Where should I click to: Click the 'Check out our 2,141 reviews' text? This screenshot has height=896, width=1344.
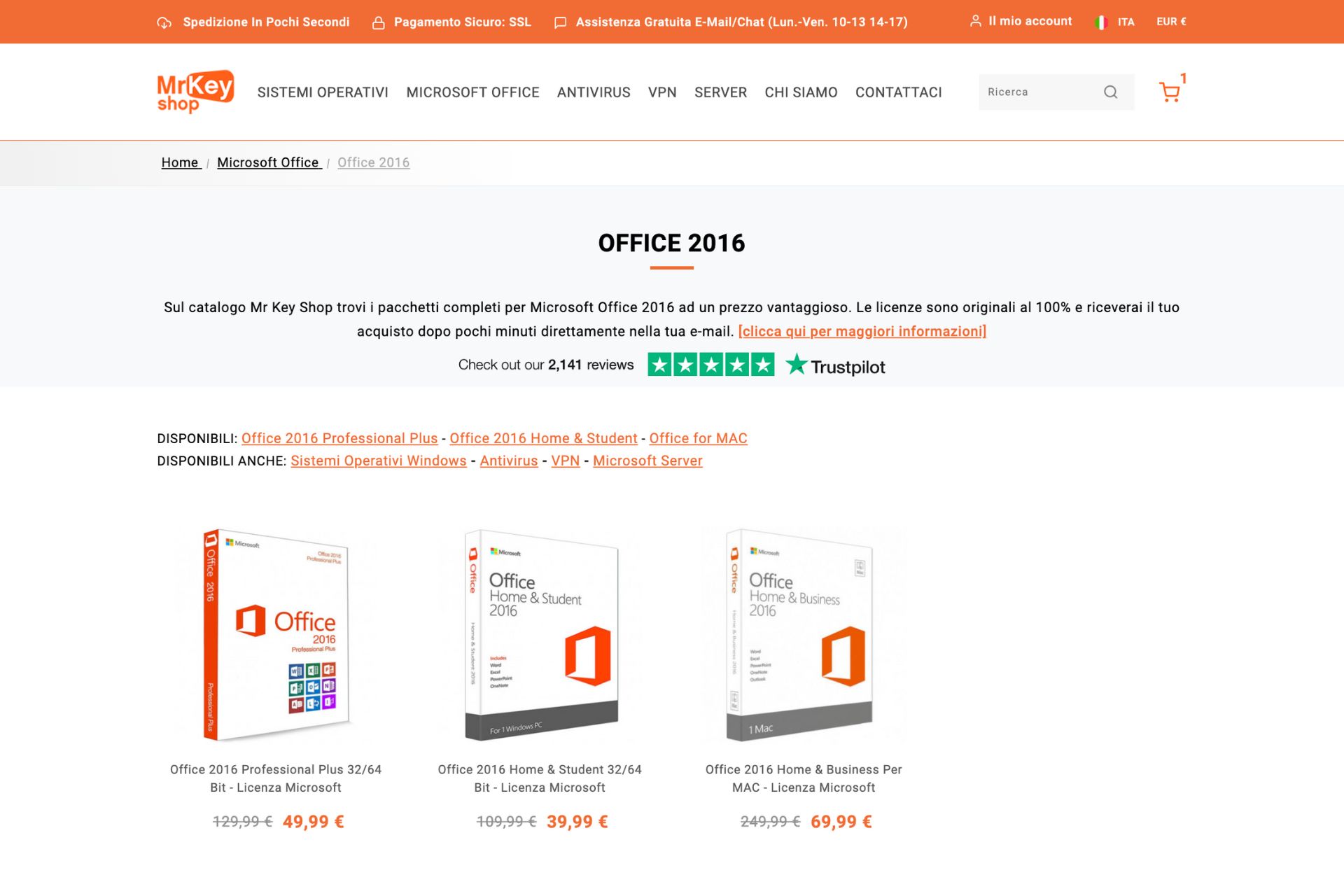tap(546, 365)
